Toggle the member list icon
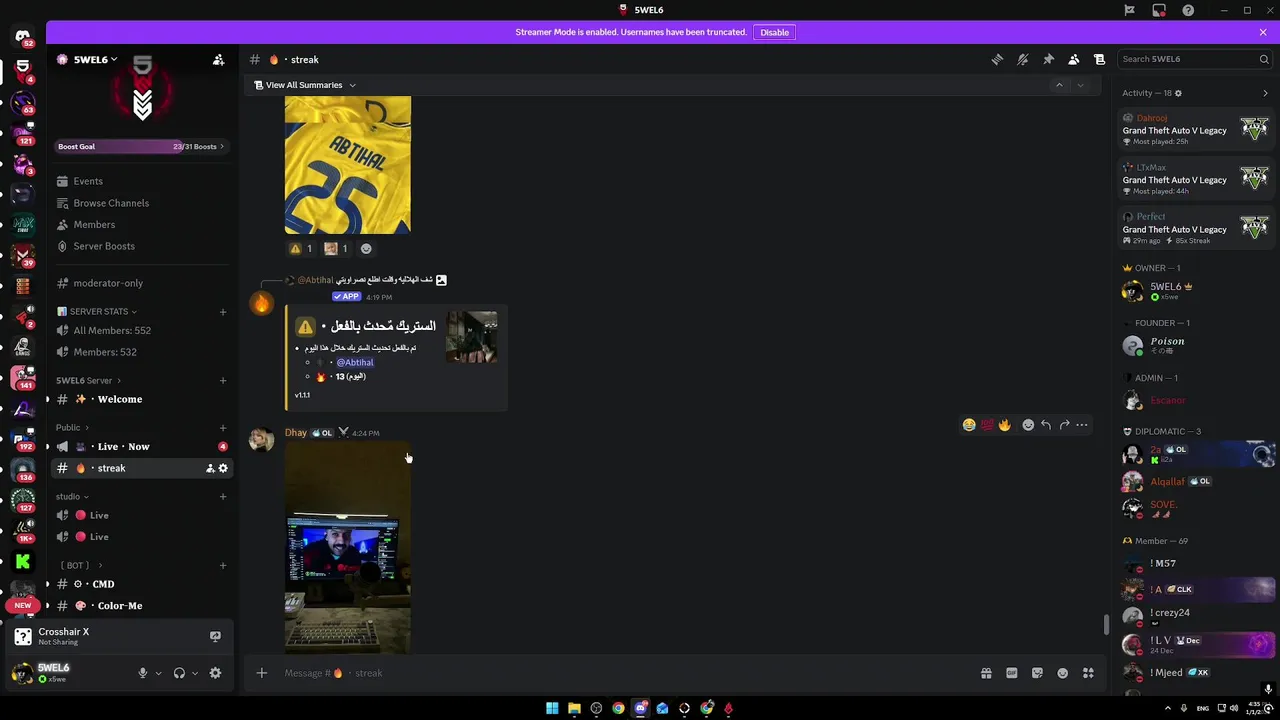The image size is (1280, 720). tap(1074, 59)
